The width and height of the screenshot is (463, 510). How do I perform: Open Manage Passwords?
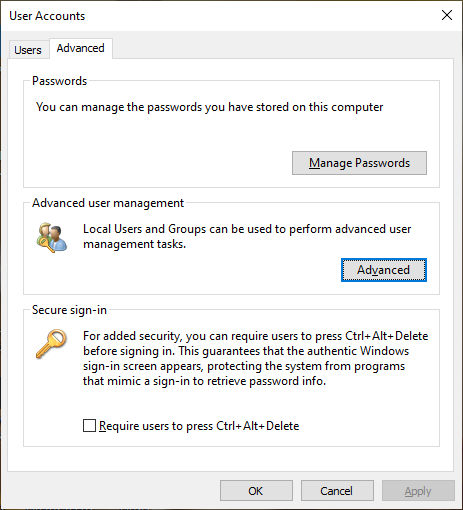click(x=359, y=163)
